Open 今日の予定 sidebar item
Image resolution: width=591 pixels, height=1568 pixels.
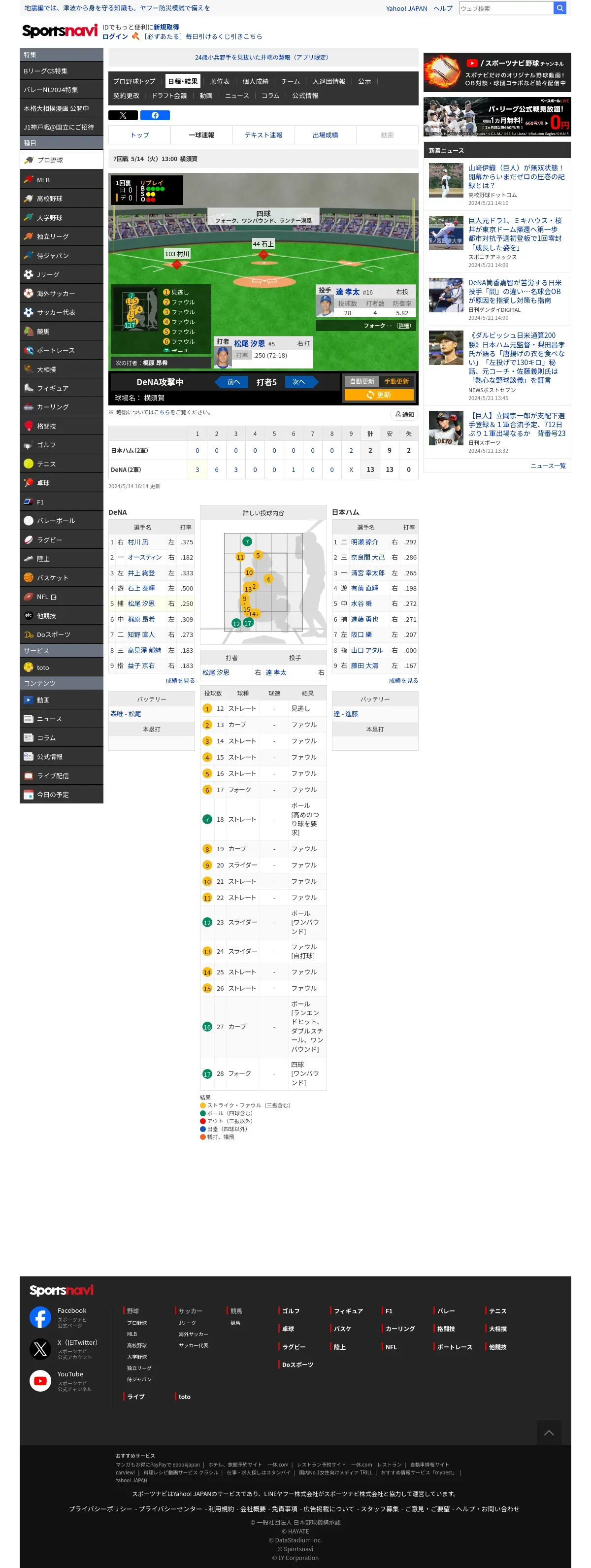(x=62, y=795)
